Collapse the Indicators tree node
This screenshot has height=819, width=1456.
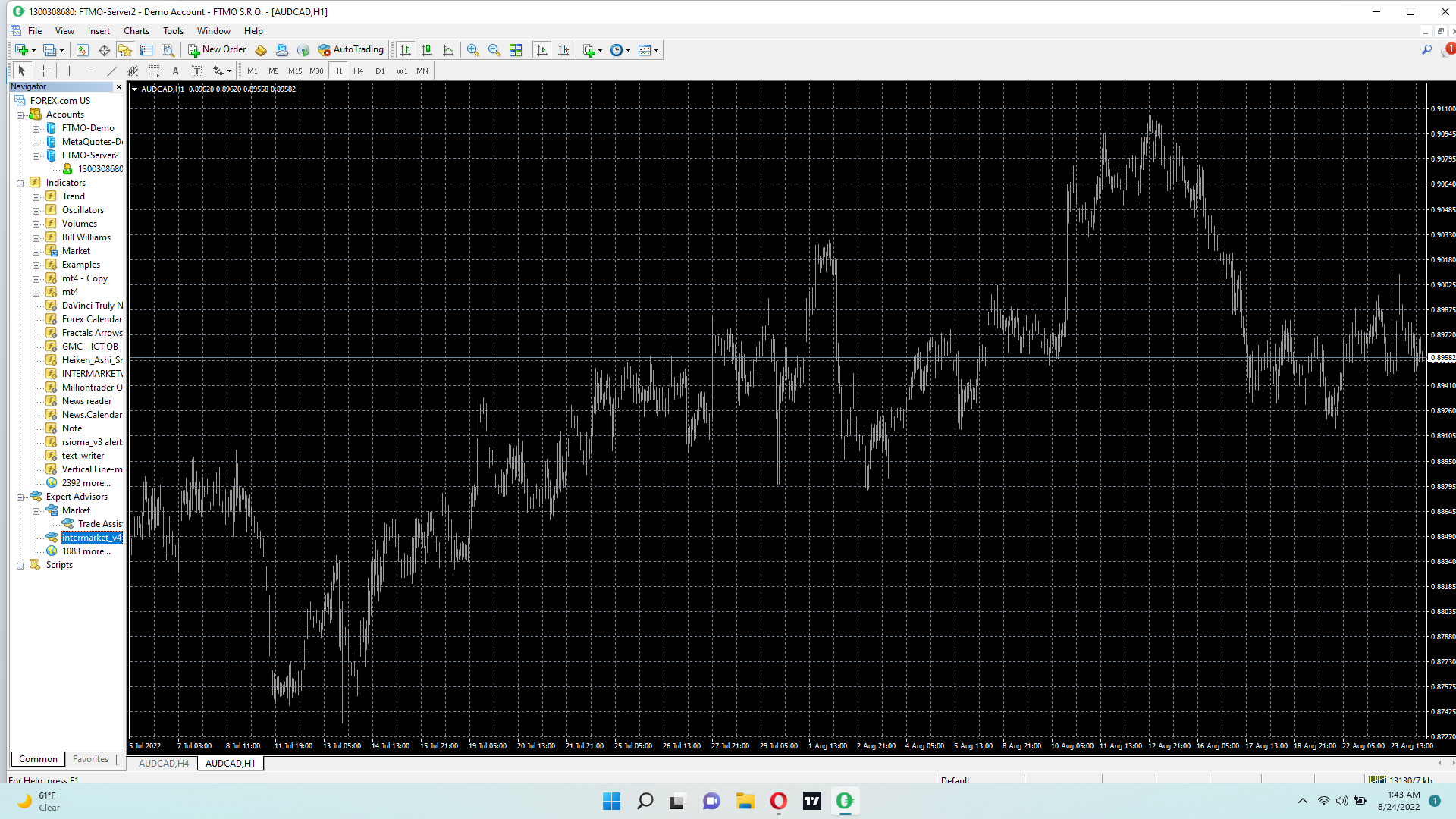click(20, 184)
